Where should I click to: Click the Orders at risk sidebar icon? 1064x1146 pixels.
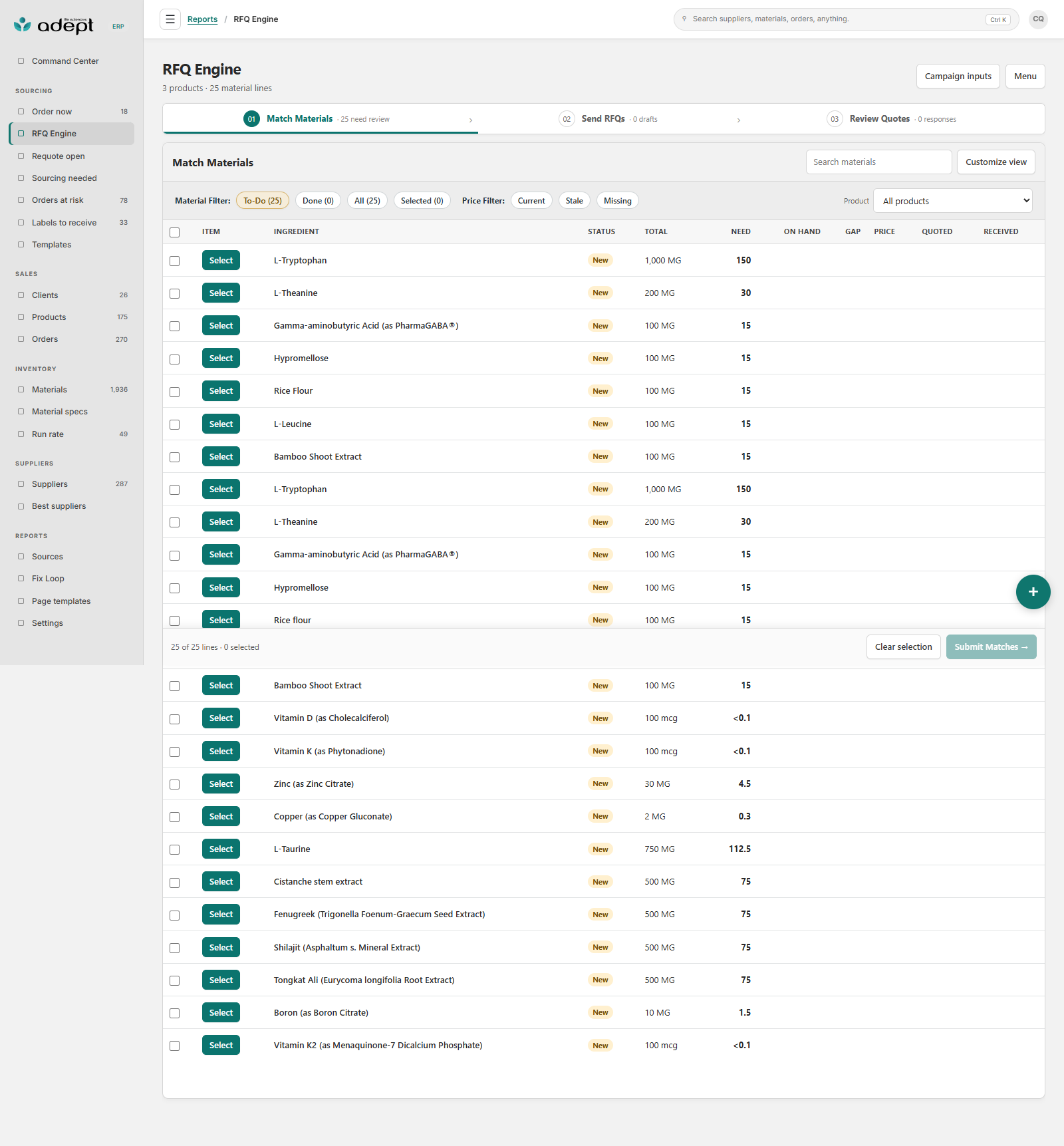pyautogui.click(x=21, y=200)
